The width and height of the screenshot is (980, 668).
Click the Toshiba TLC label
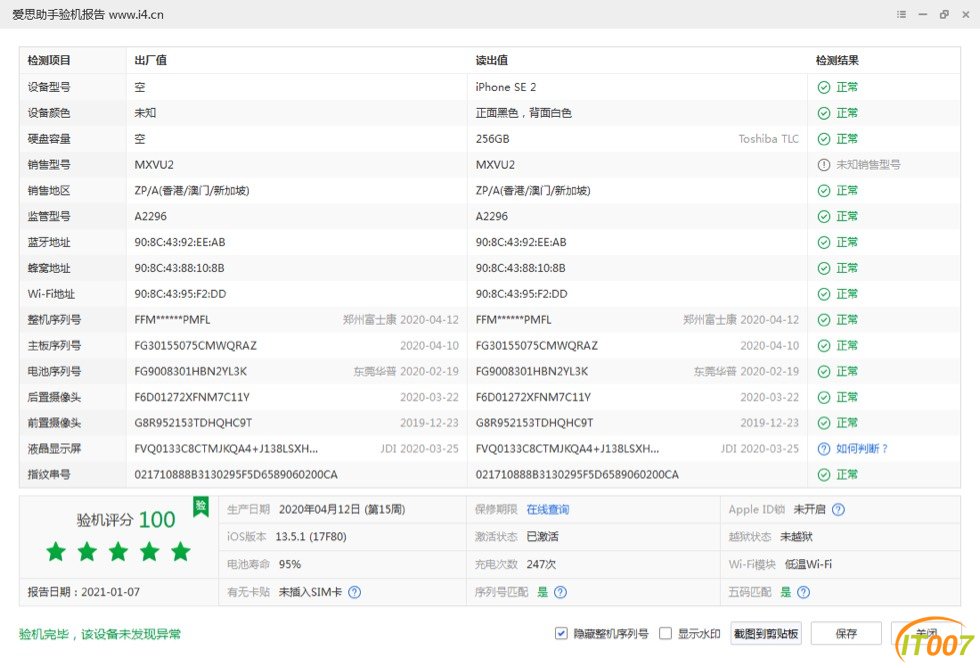point(768,139)
